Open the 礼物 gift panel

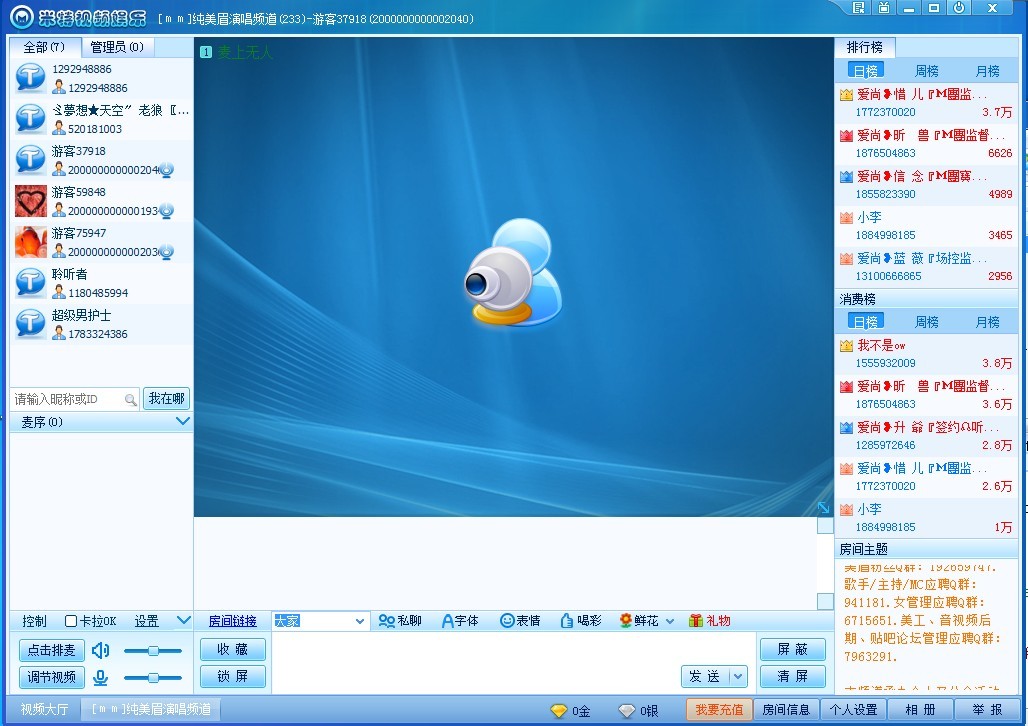pos(709,621)
